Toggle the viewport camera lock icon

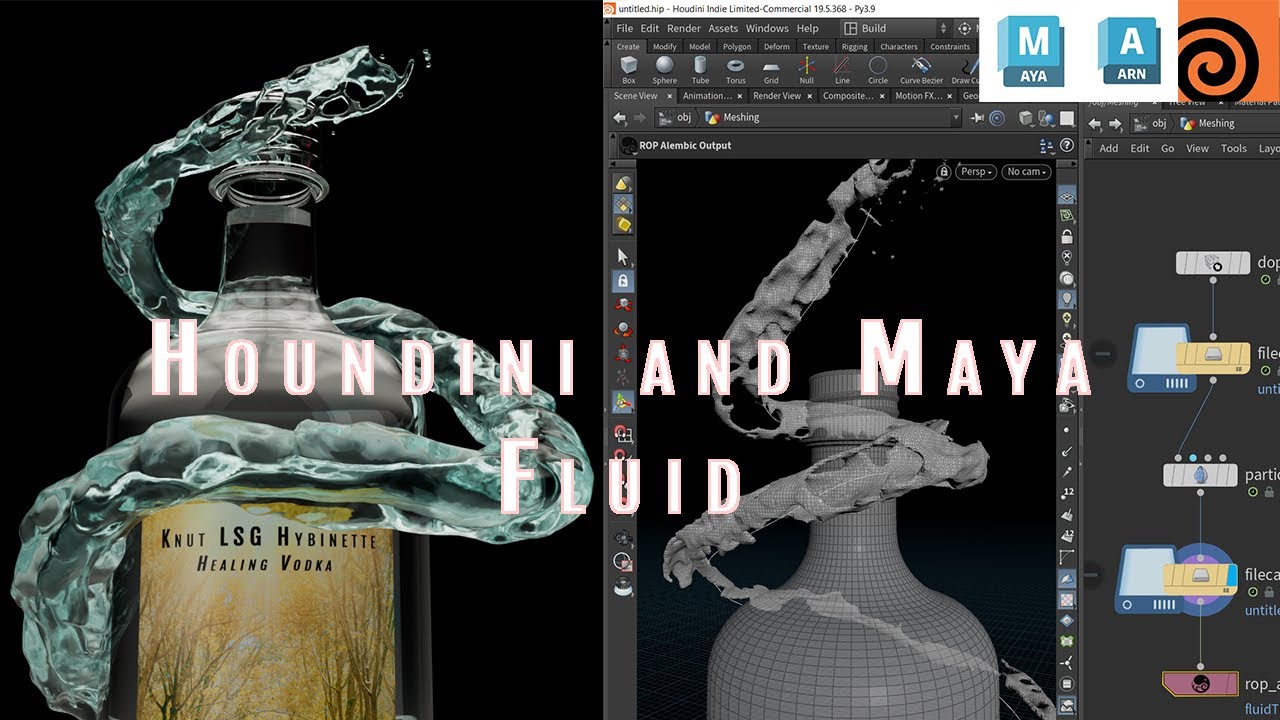click(943, 172)
